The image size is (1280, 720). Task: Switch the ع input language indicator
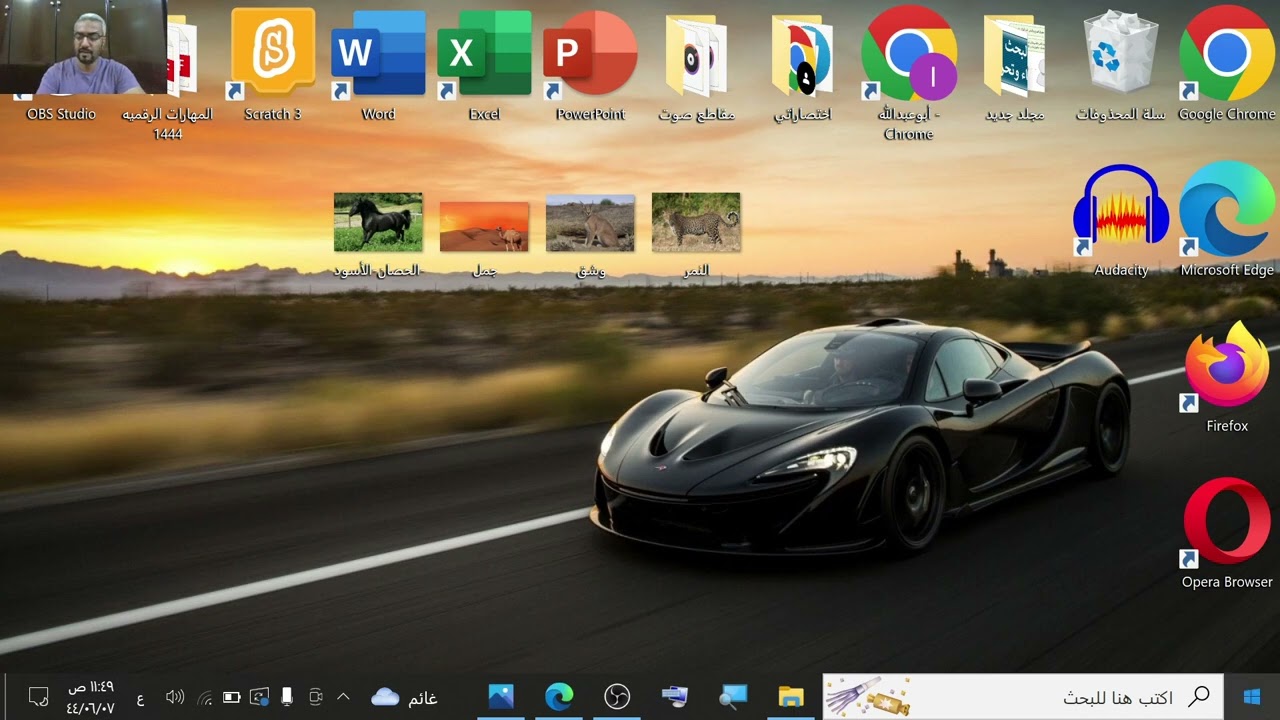click(140, 698)
